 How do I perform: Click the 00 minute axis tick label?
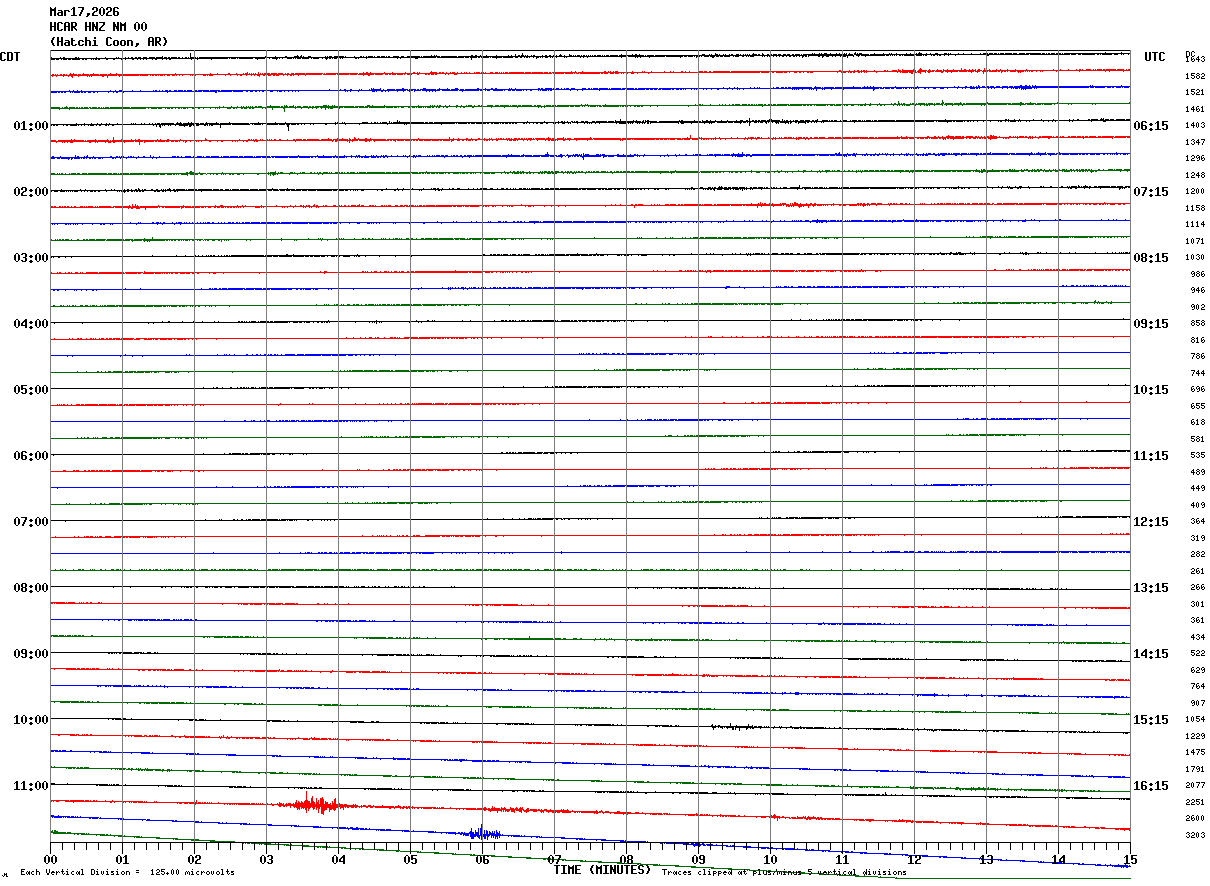50,860
